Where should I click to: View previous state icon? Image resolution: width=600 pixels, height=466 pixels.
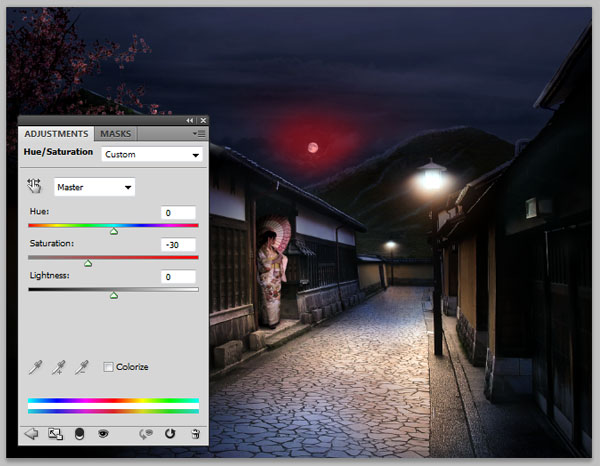tap(146, 434)
